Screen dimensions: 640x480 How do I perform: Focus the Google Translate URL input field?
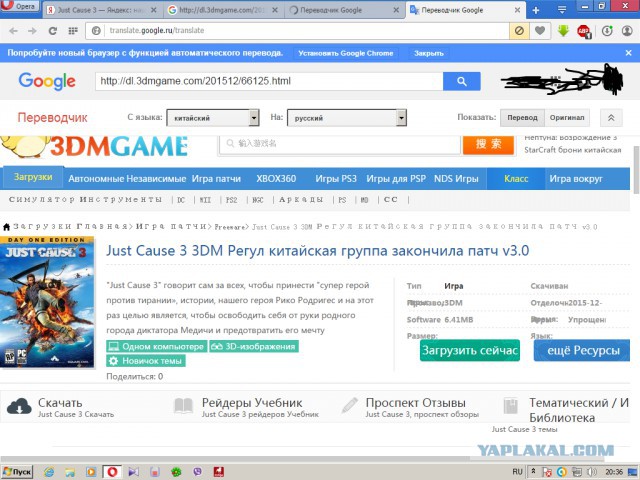269,81
